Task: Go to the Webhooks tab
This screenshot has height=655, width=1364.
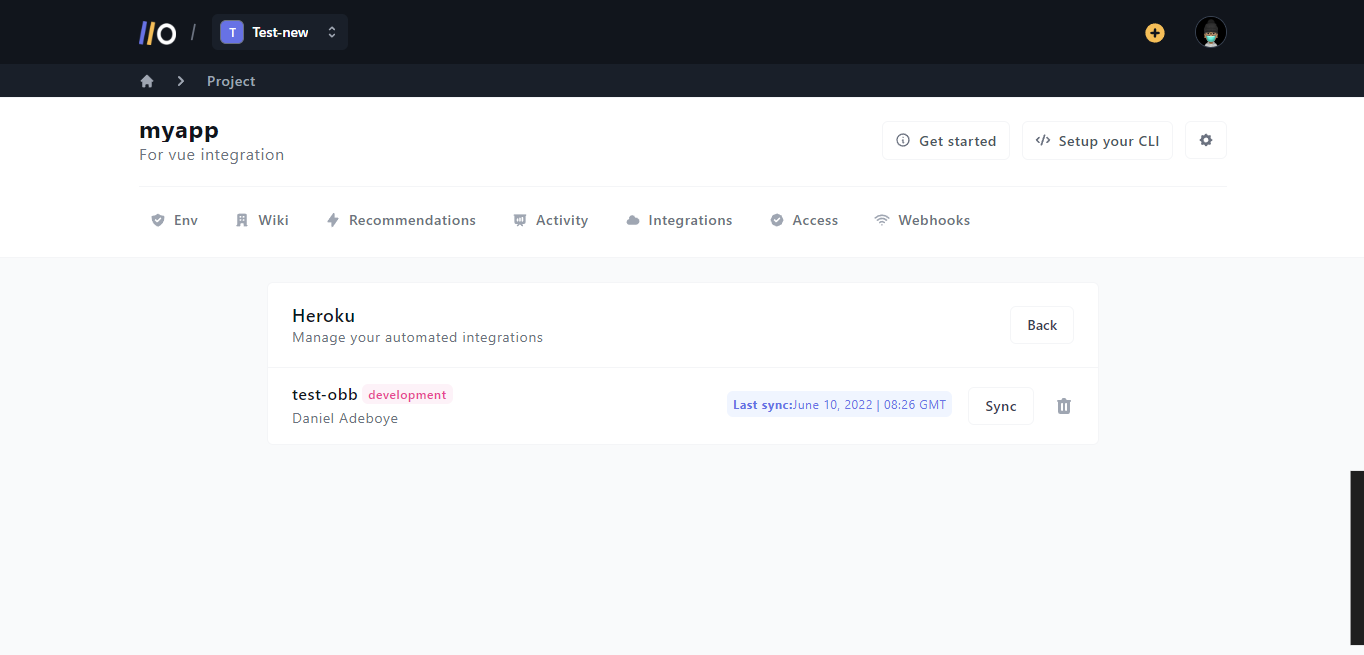Action: (922, 220)
